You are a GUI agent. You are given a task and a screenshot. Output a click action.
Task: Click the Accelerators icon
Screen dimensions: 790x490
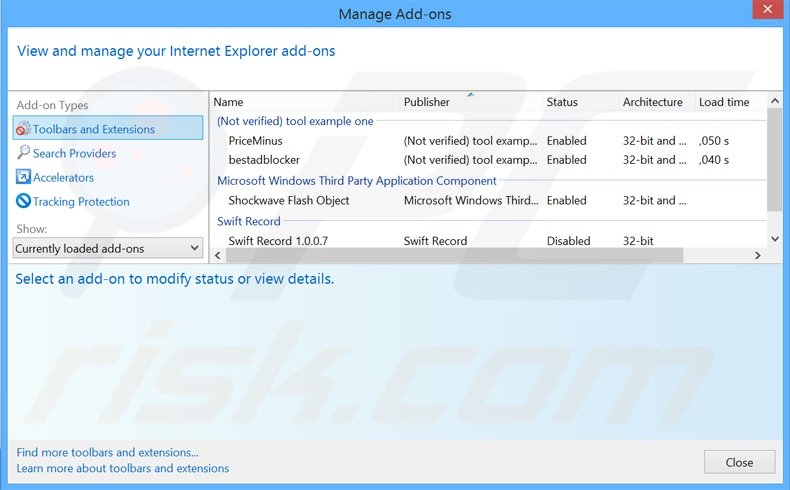[x=24, y=177]
